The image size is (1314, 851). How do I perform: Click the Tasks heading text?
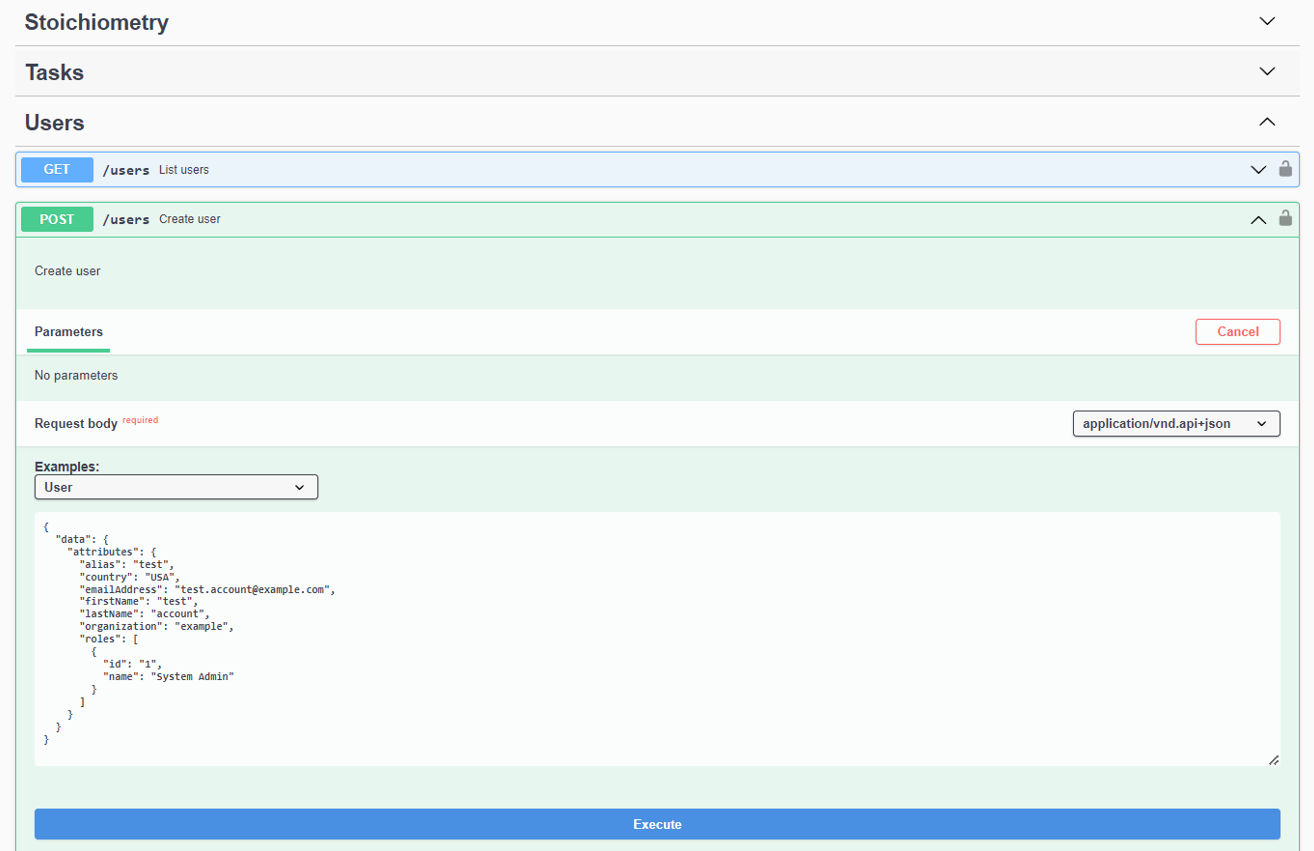coord(54,73)
